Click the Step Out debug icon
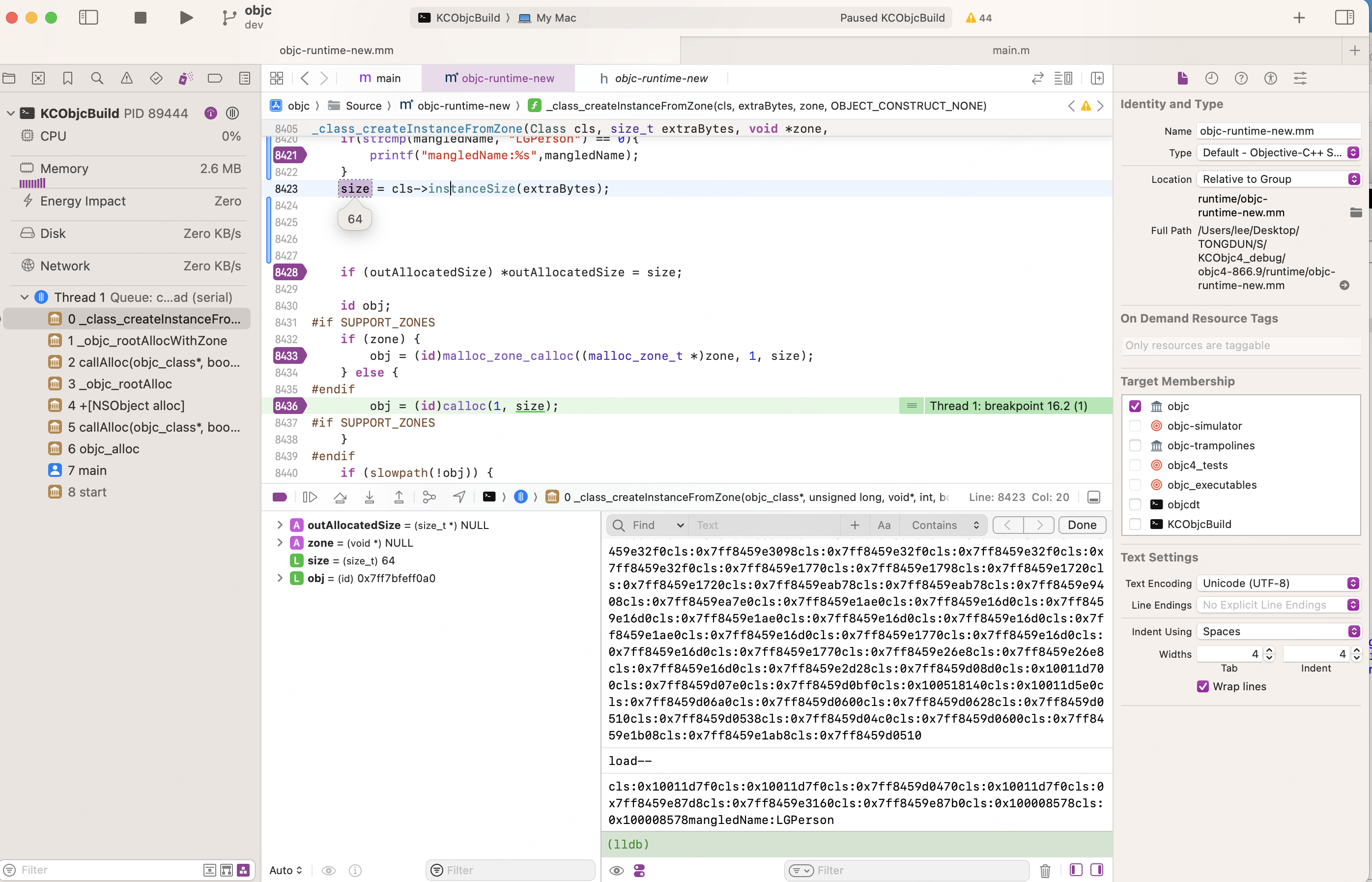 pyautogui.click(x=399, y=497)
